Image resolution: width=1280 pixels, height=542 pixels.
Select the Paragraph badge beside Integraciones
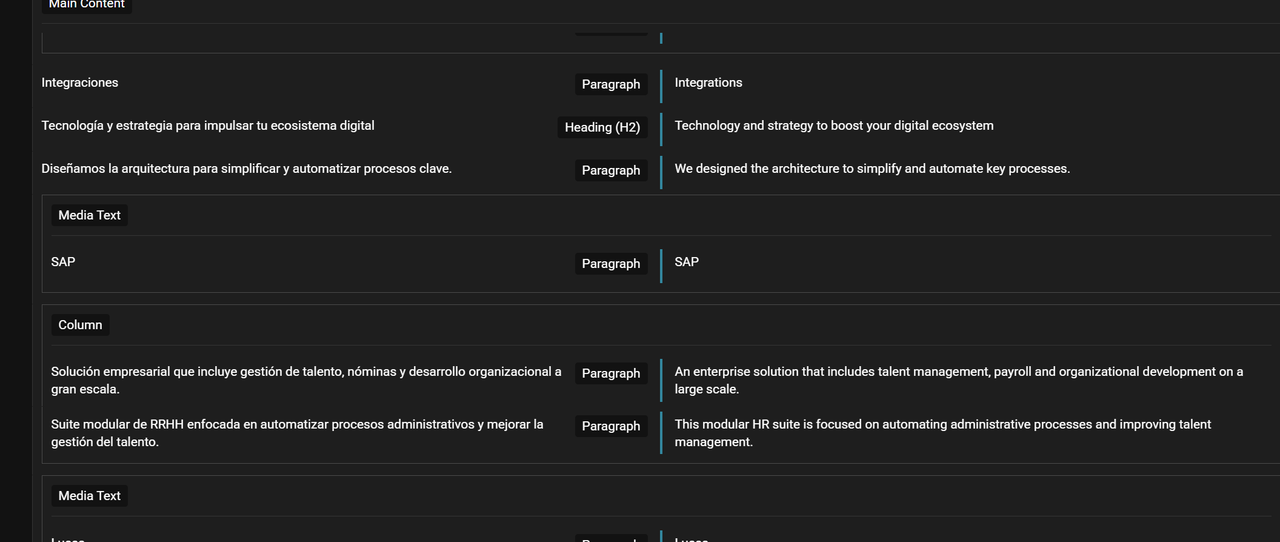(x=611, y=84)
